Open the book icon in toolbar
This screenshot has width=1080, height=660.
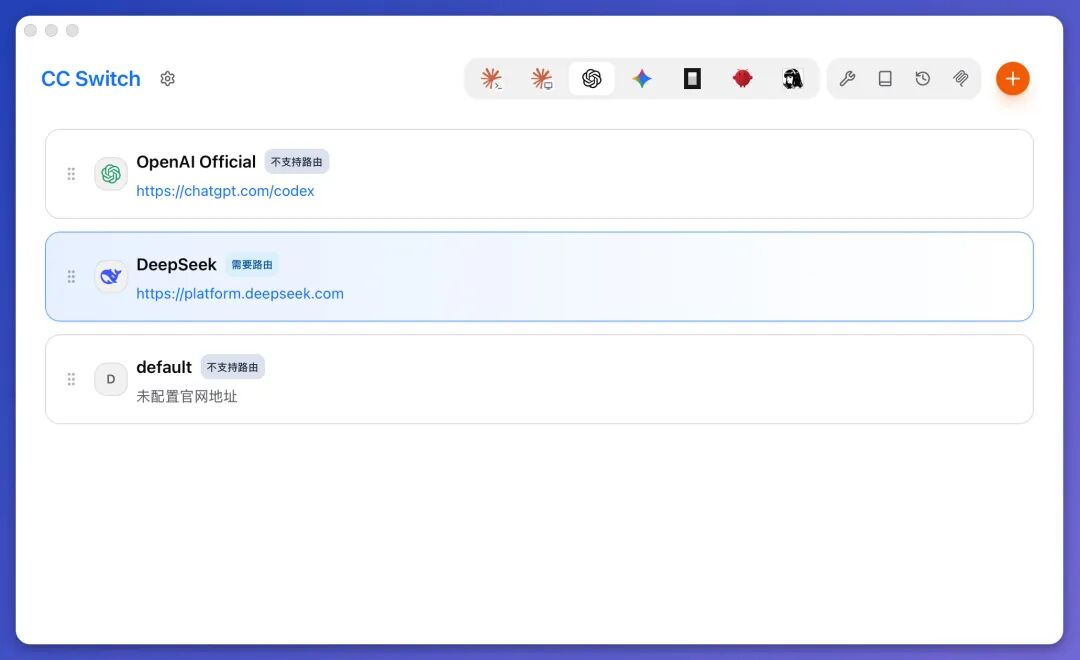885,79
